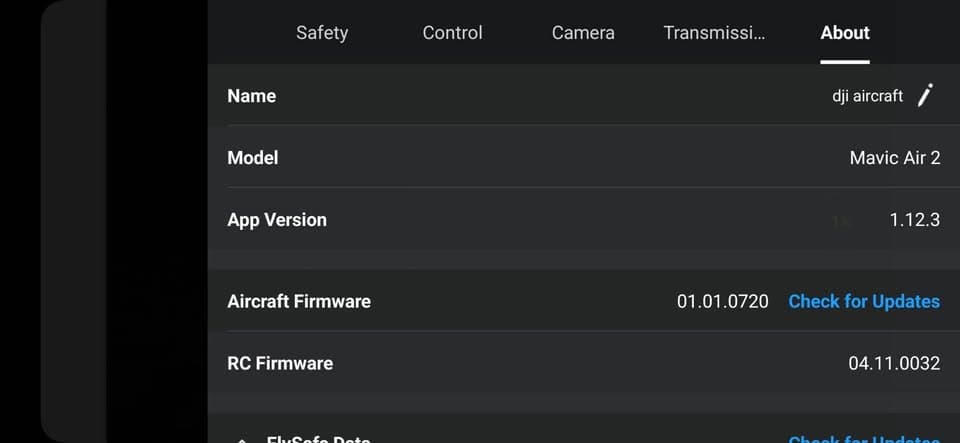Open the Safety tab
The image size is (960, 443).
[x=322, y=32]
